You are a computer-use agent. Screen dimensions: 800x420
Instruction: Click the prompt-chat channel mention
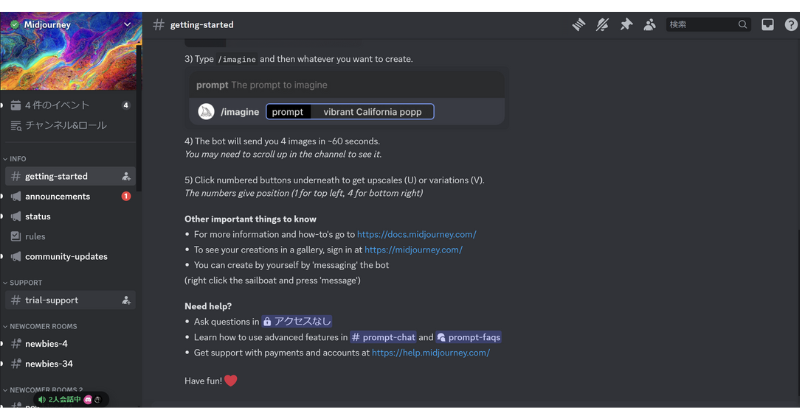383,337
